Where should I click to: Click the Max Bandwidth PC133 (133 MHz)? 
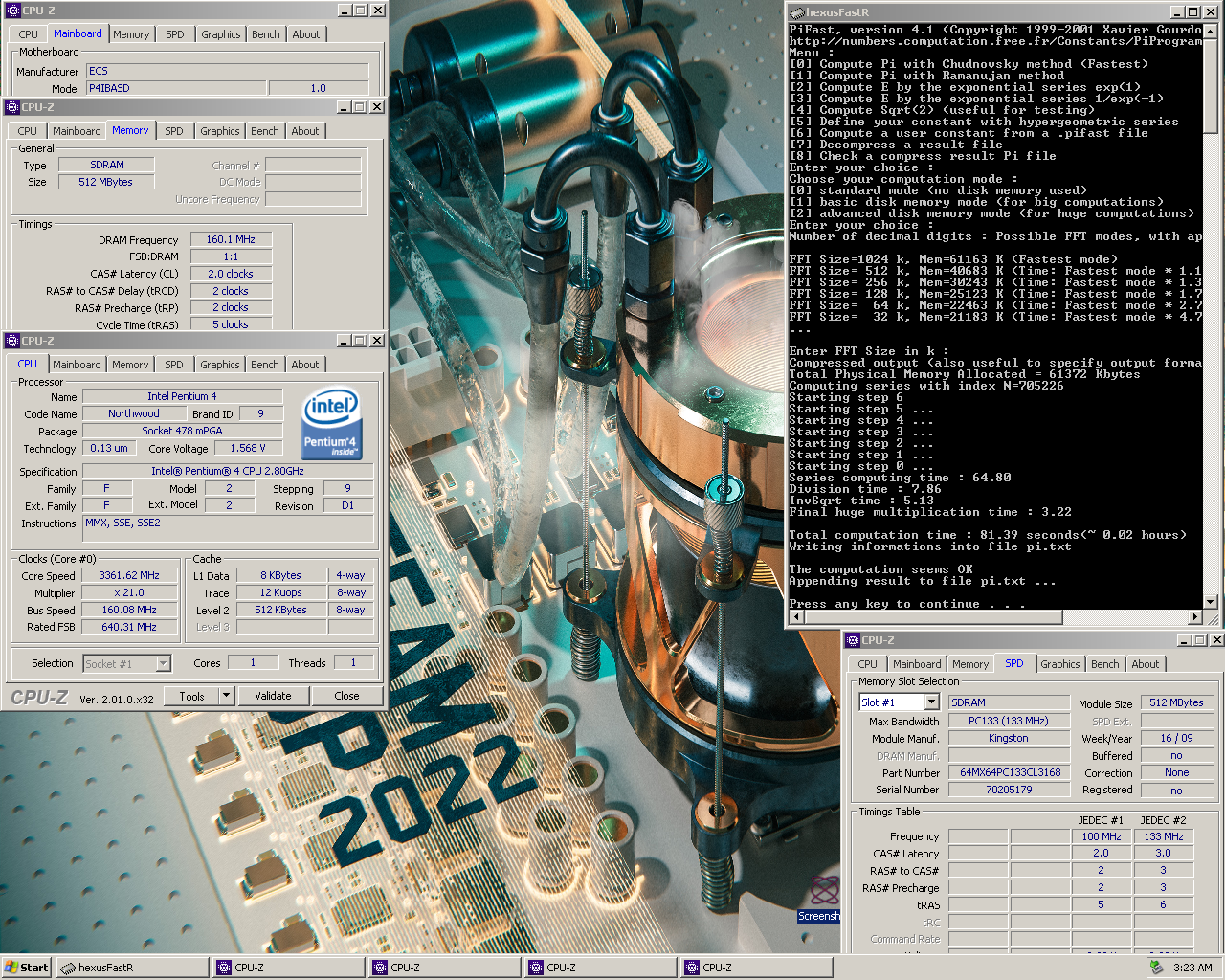1009,722
